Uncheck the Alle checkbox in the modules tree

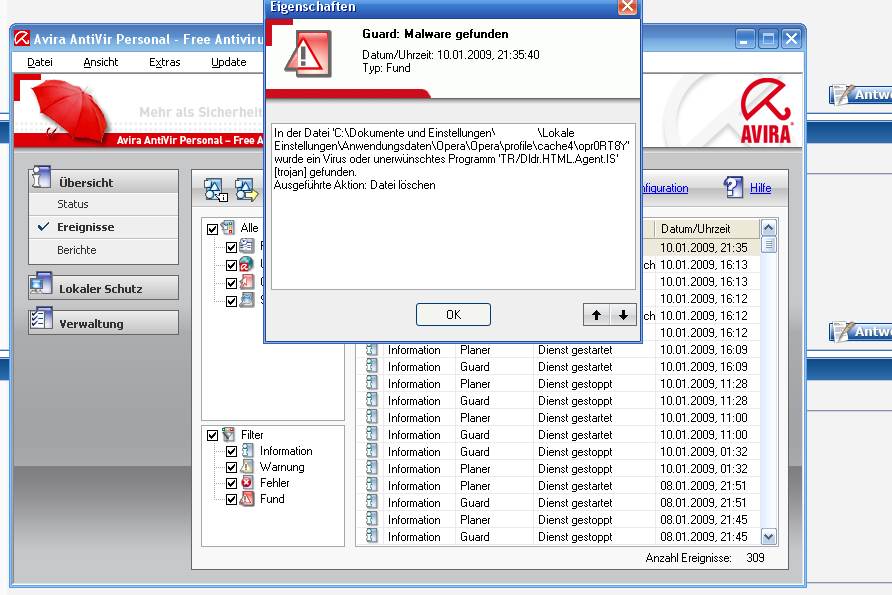[x=212, y=229]
